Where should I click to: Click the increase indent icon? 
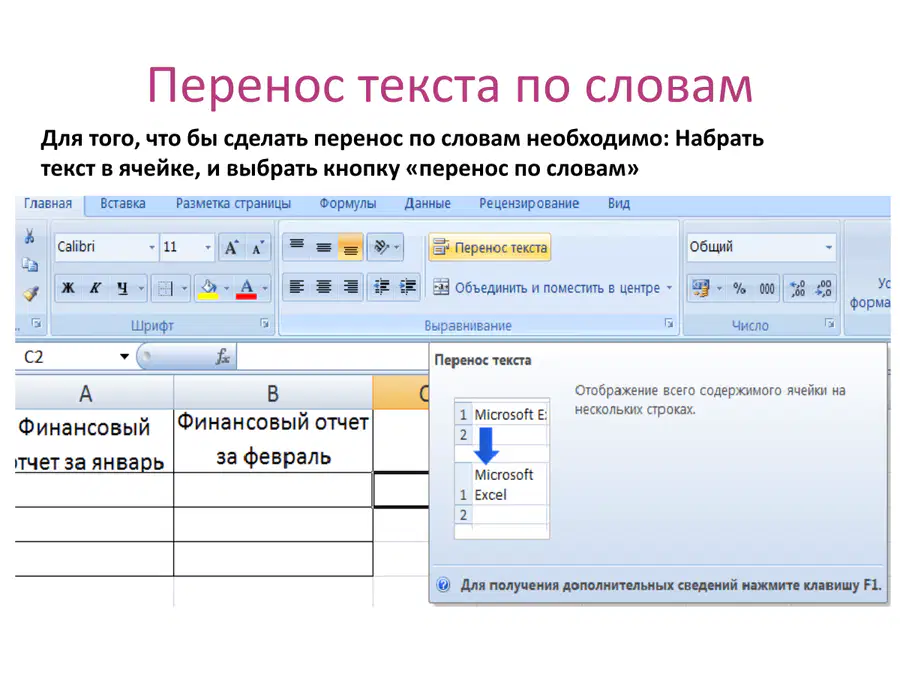408,287
